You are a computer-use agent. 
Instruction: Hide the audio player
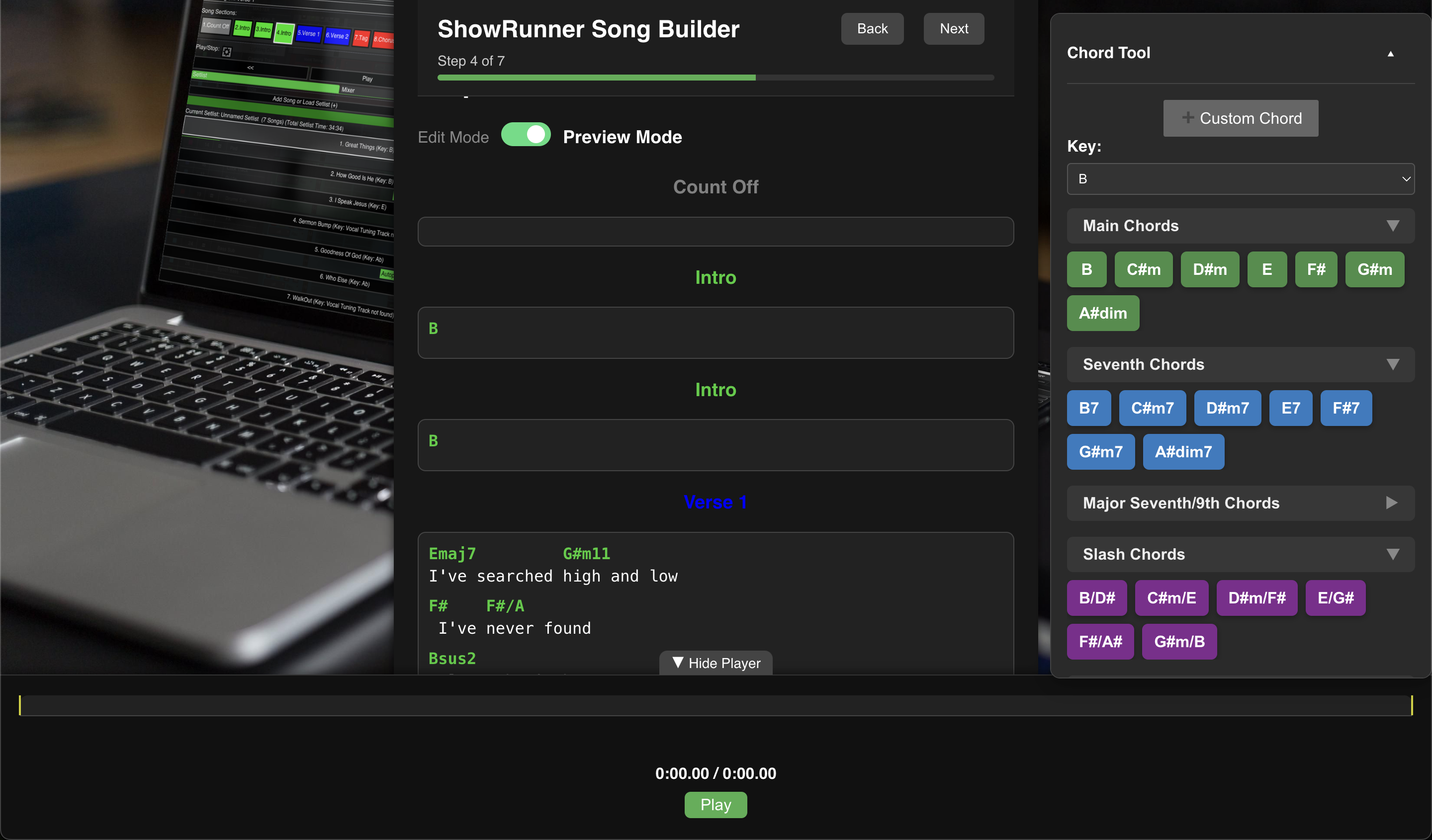(x=716, y=663)
